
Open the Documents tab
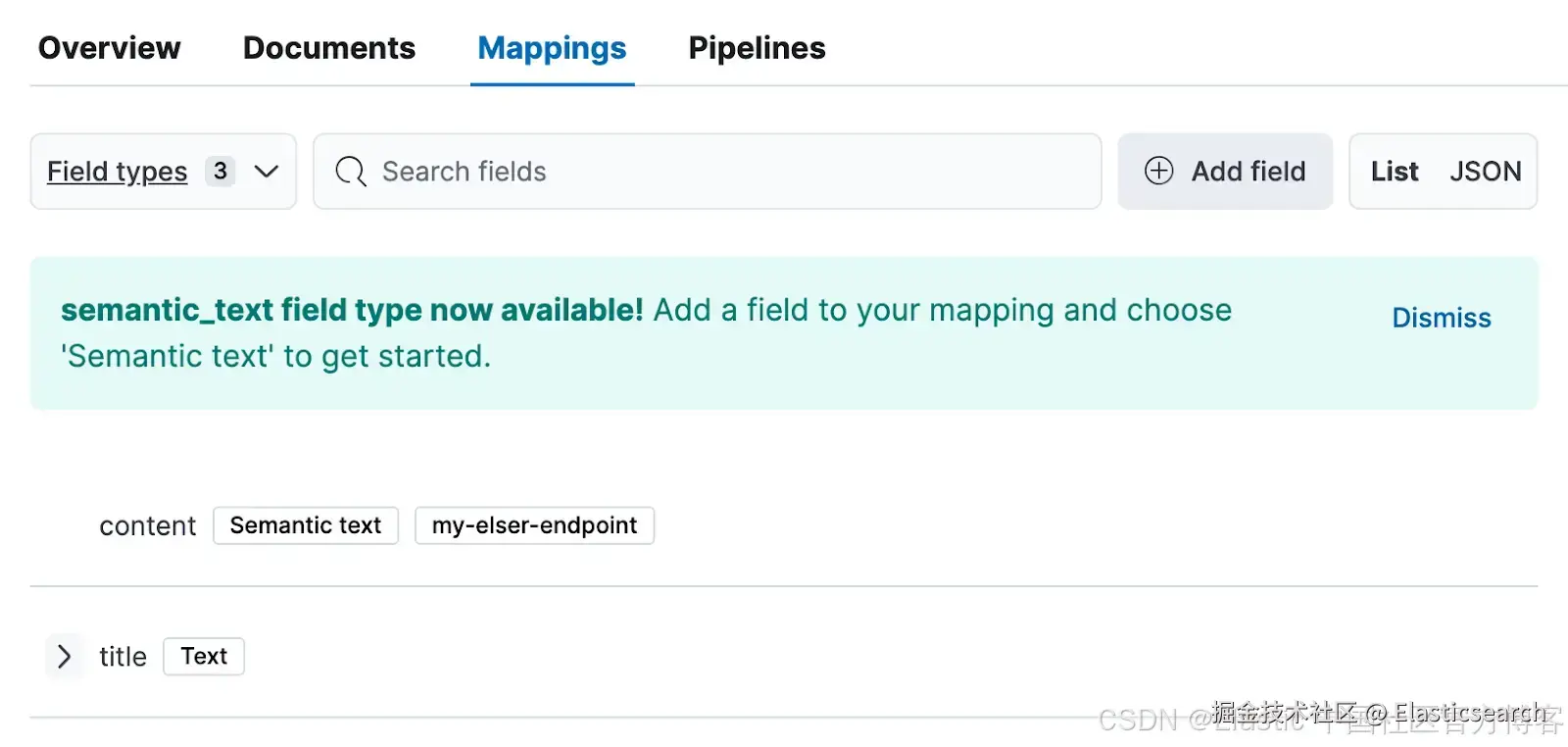(329, 48)
